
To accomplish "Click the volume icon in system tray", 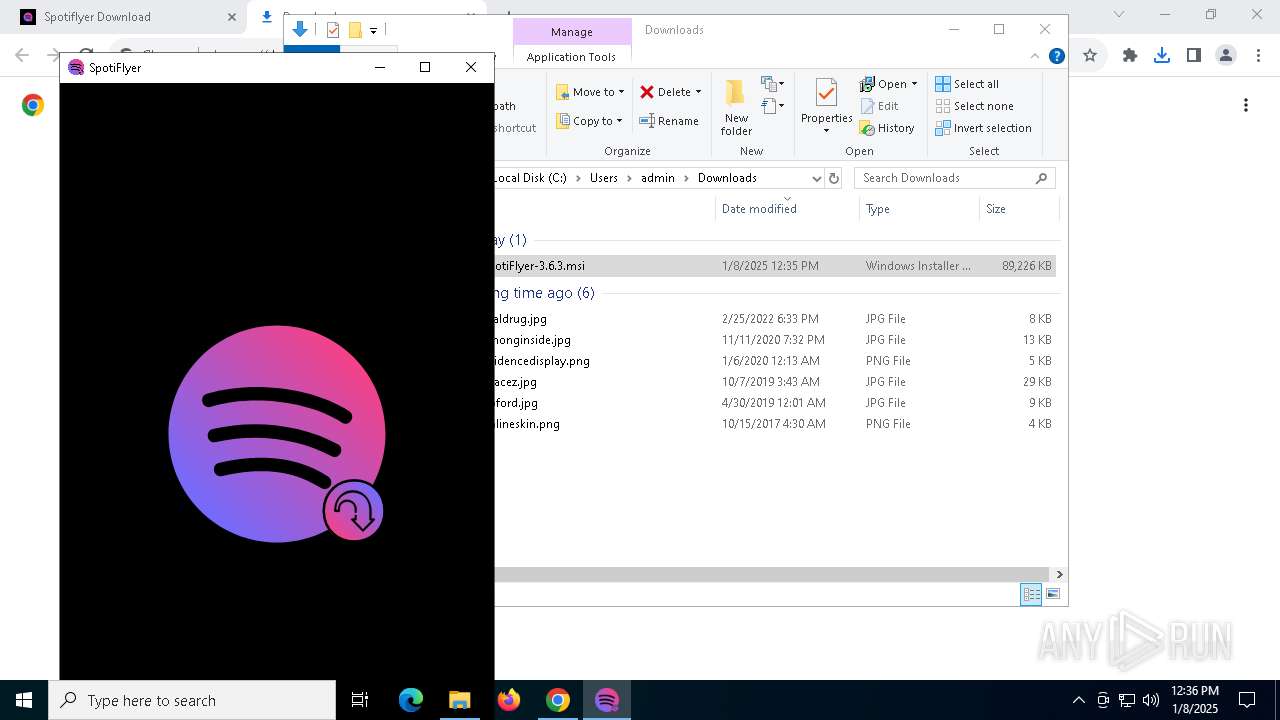I will (1151, 700).
